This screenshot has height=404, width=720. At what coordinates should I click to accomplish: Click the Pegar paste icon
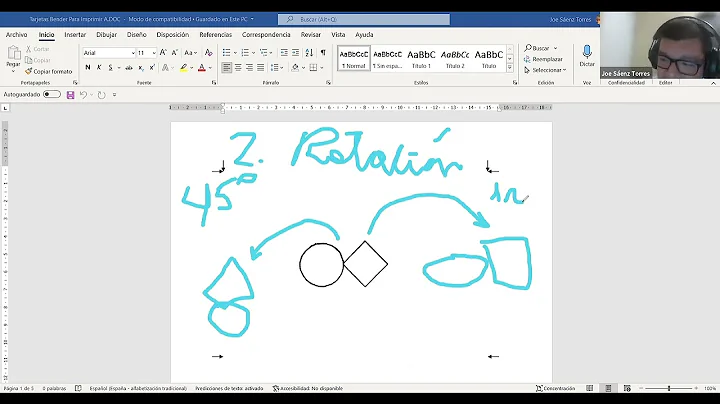13,53
